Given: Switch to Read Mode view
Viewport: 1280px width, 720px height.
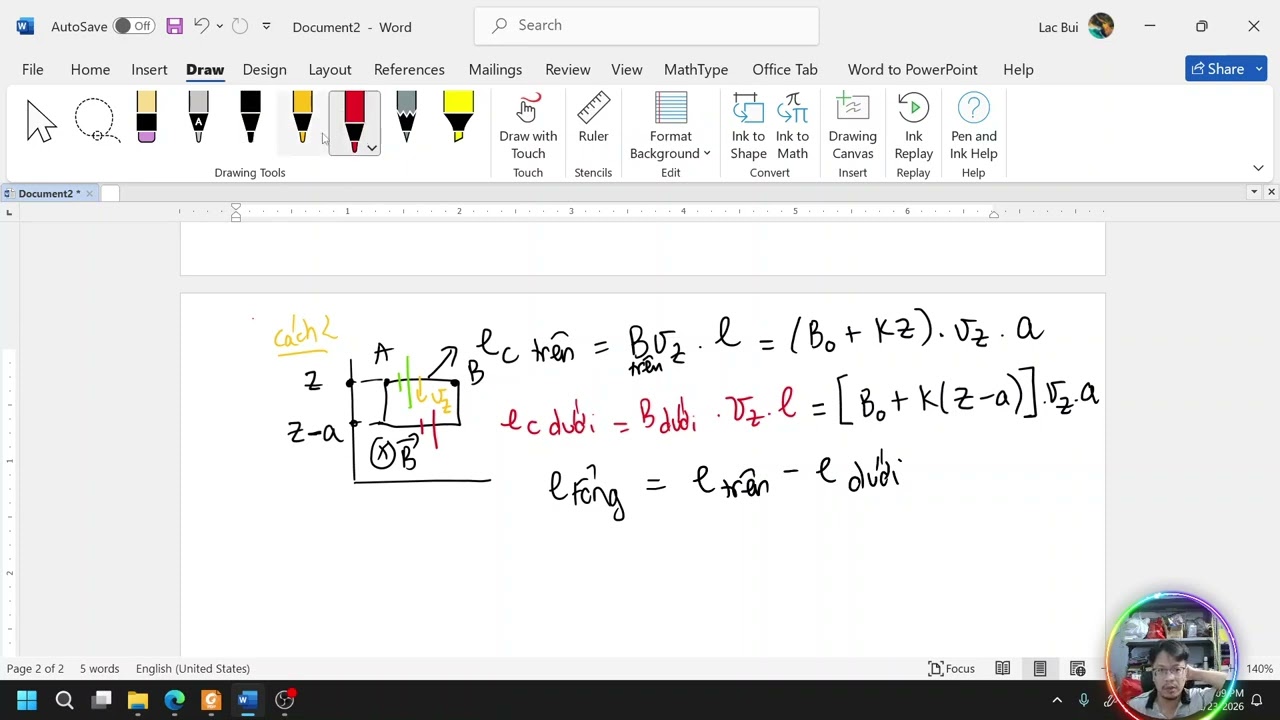Looking at the screenshot, I should tap(1002, 668).
